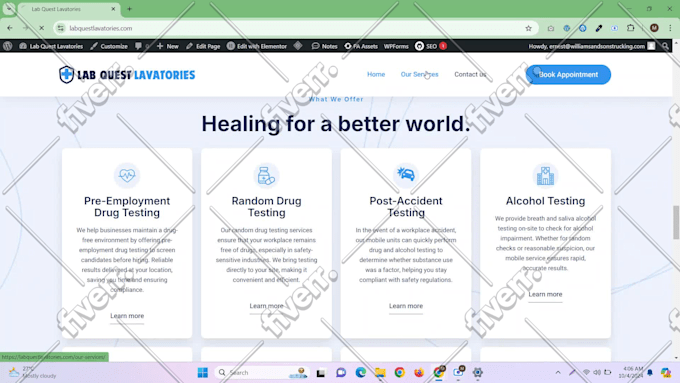Open Lab Quest Lavatories admin bar site menu
Image resolution: width=680 pixels, height=383 pixels.
point(51,46)
